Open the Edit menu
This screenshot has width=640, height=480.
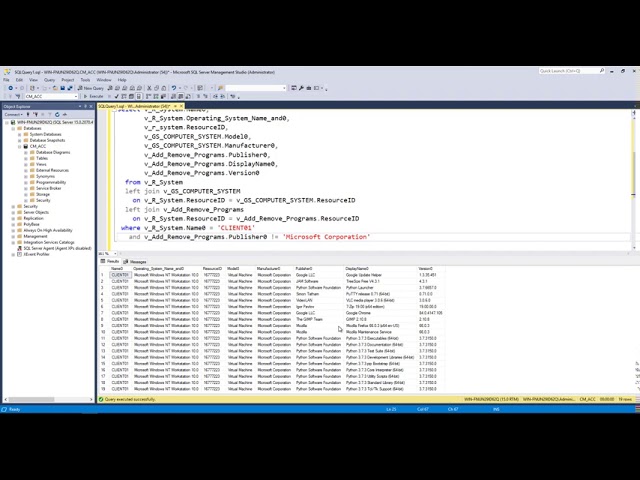tap(19, 80)
